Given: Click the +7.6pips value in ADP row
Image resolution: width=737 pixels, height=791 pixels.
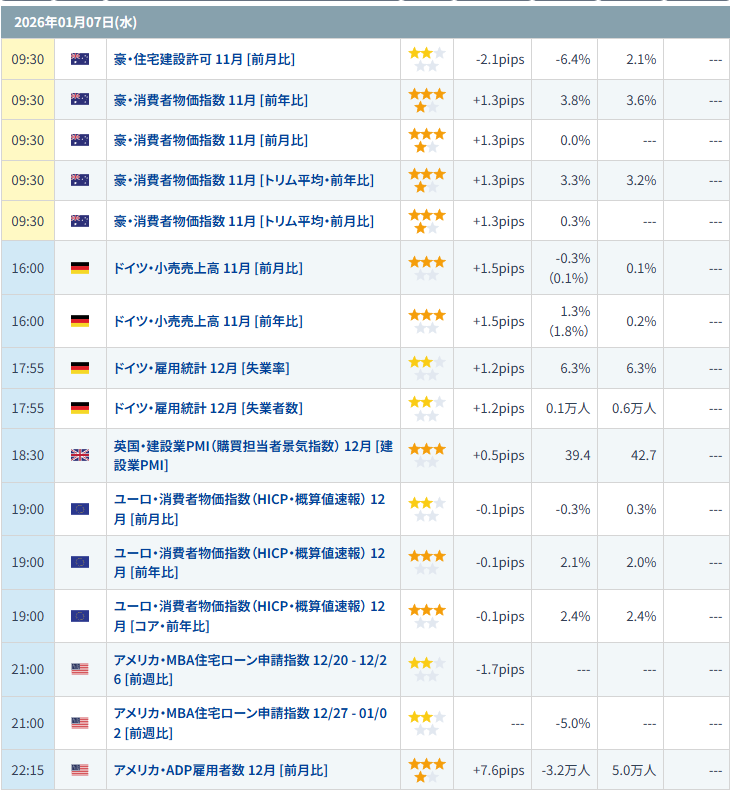Looking at the screenshot, I should coord(498,770).
